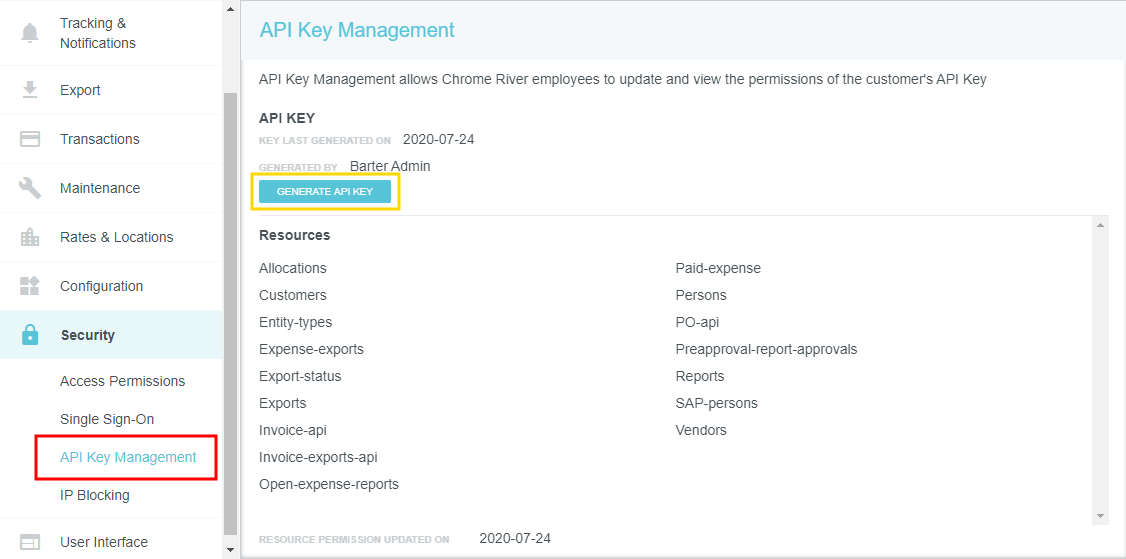Click the Security padlock icon

pyautogui.click(x=30, y=335)
